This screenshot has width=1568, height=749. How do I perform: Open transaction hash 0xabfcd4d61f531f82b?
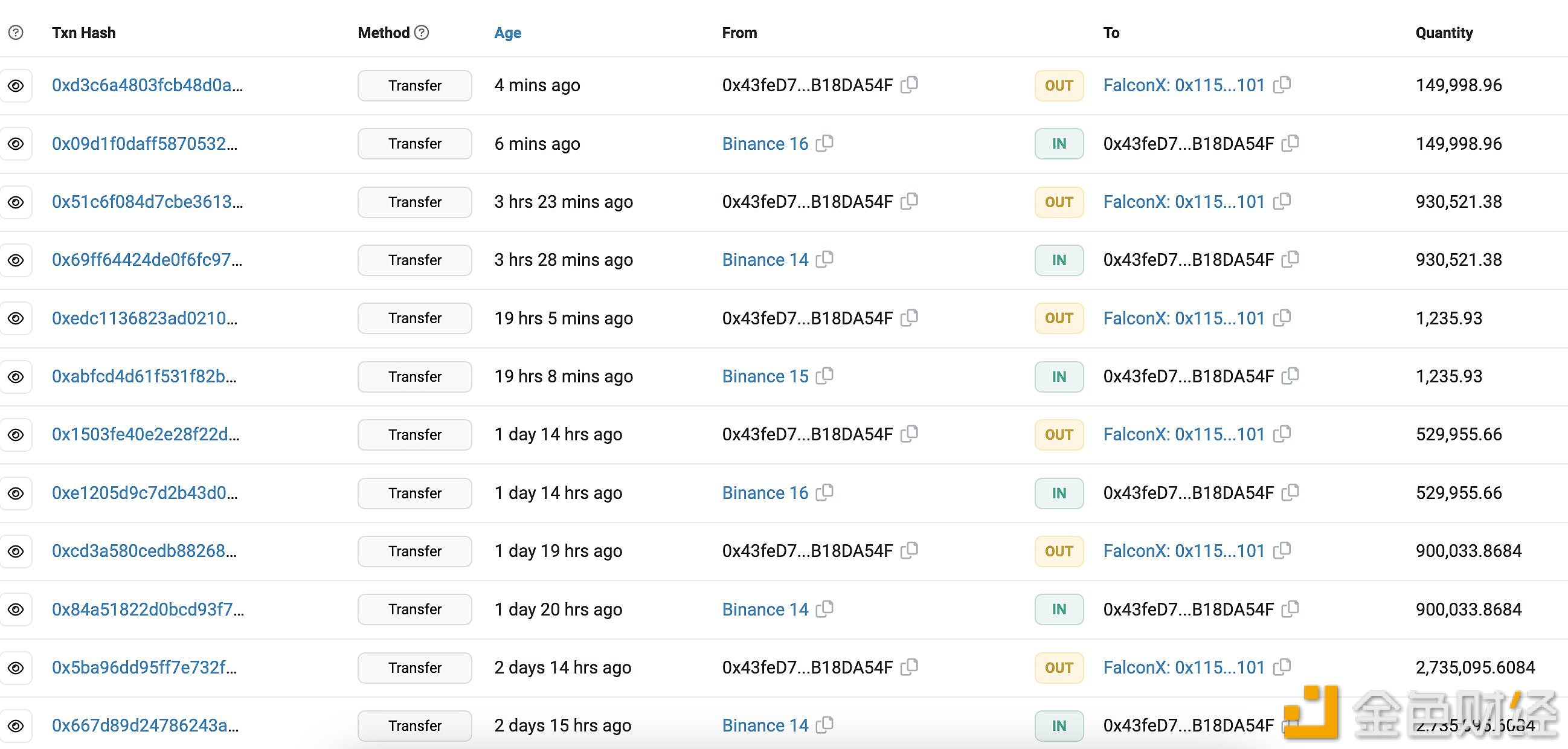[x=144, y=376]
